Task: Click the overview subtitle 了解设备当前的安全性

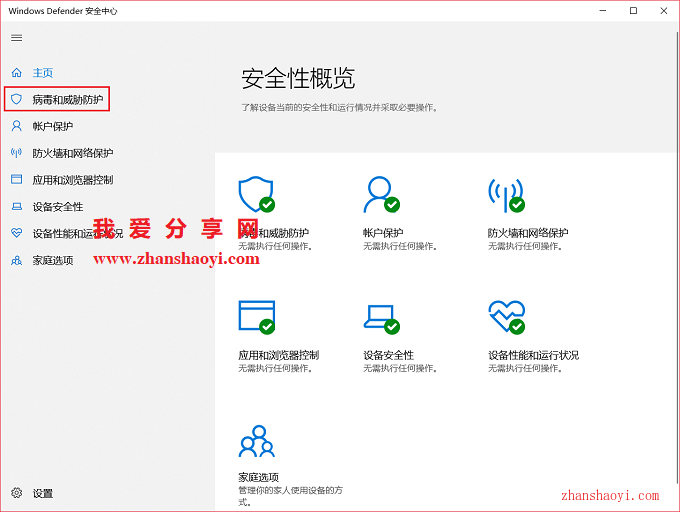Action: 339,108
